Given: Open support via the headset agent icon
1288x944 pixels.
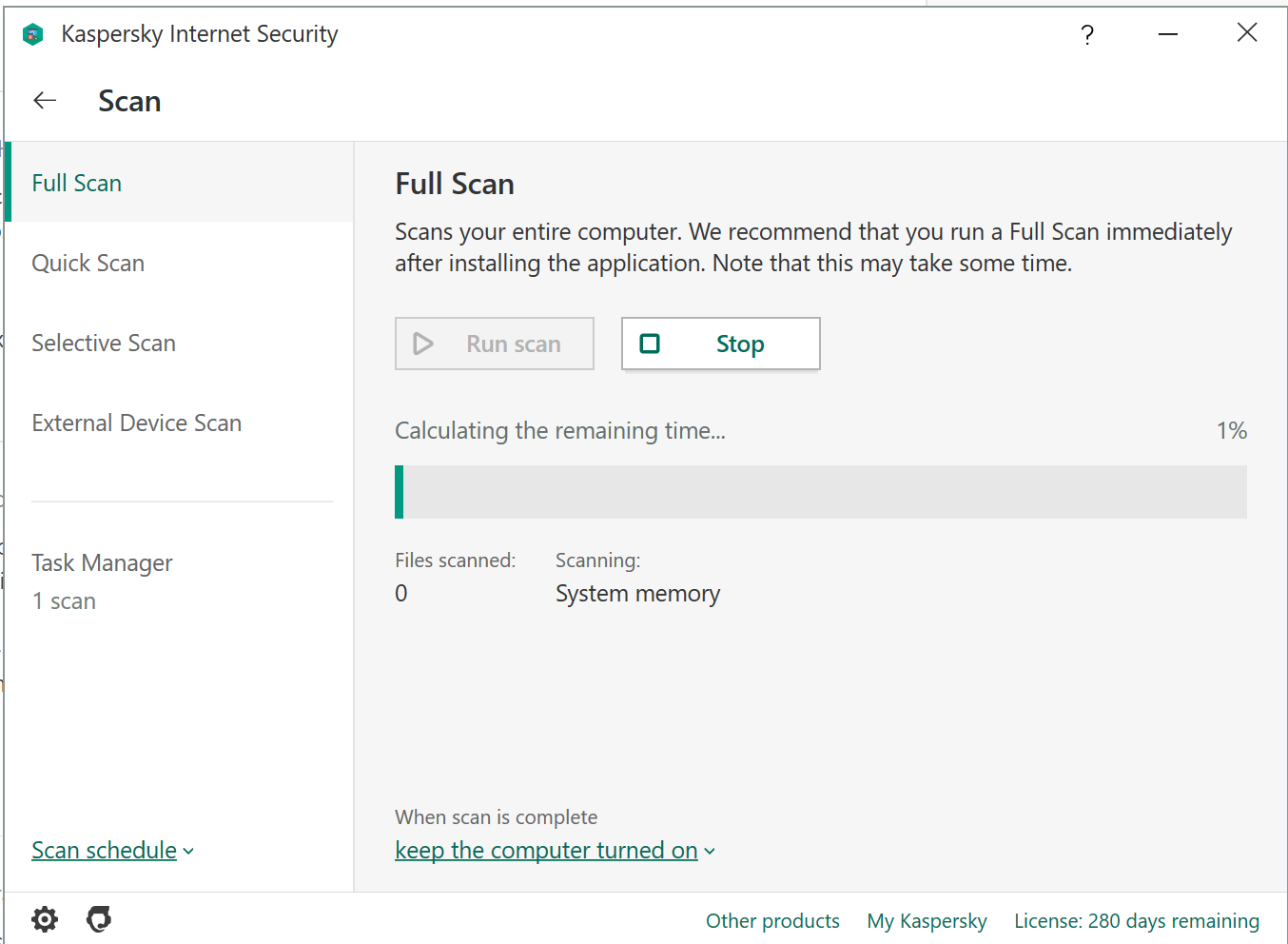Looking at the screenshot, I should point(99,919).
